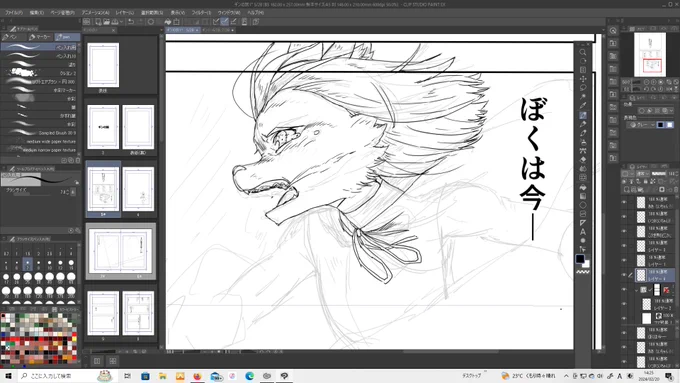Viewport: 680px width, 383px height.
Task: Click the Save icon in command bar
Action: [x=114, y=22]
